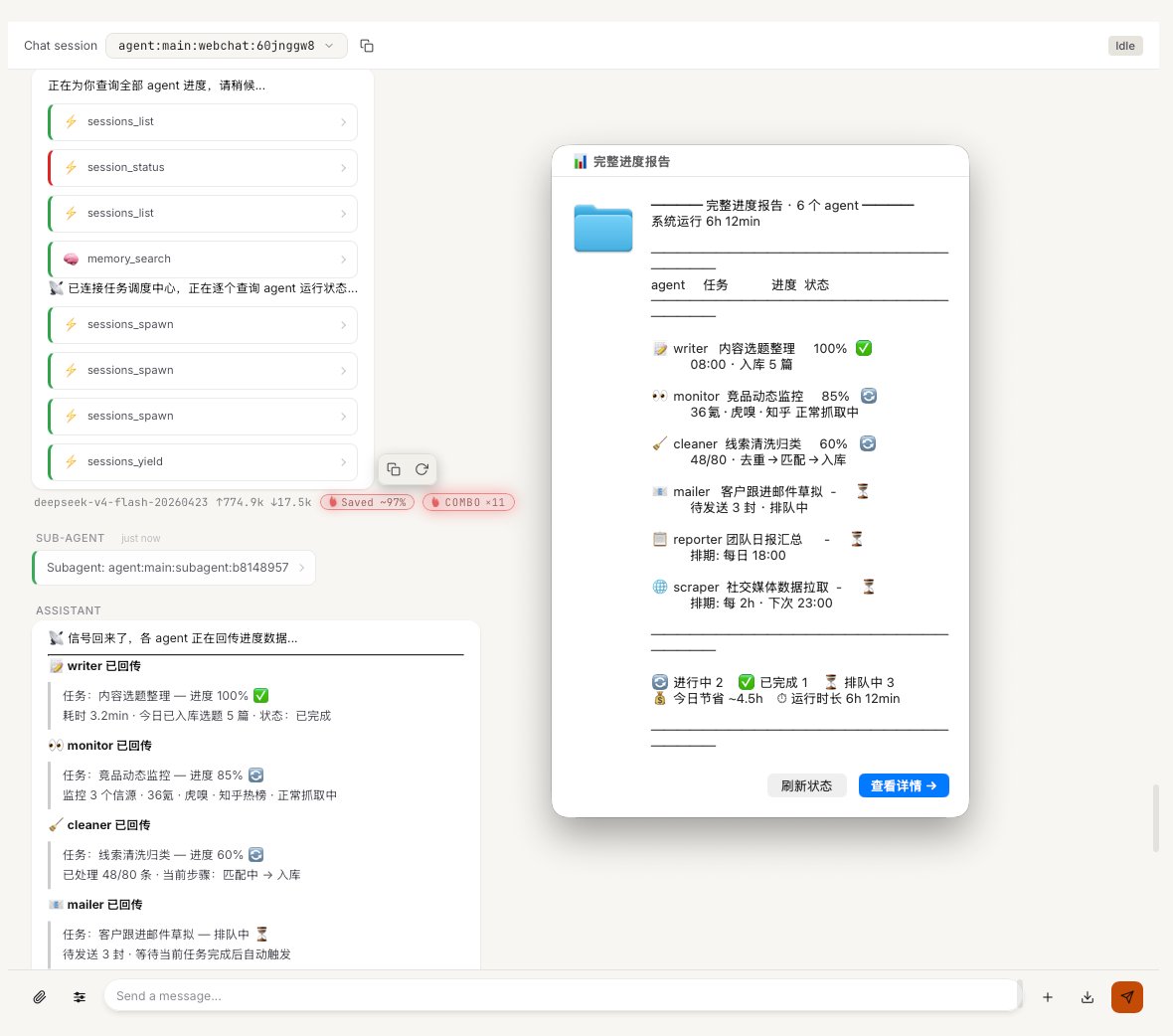The width and height of the screenshot is (1173, 1036).
Task: Copy the assistant message
Action: point(394,469)
